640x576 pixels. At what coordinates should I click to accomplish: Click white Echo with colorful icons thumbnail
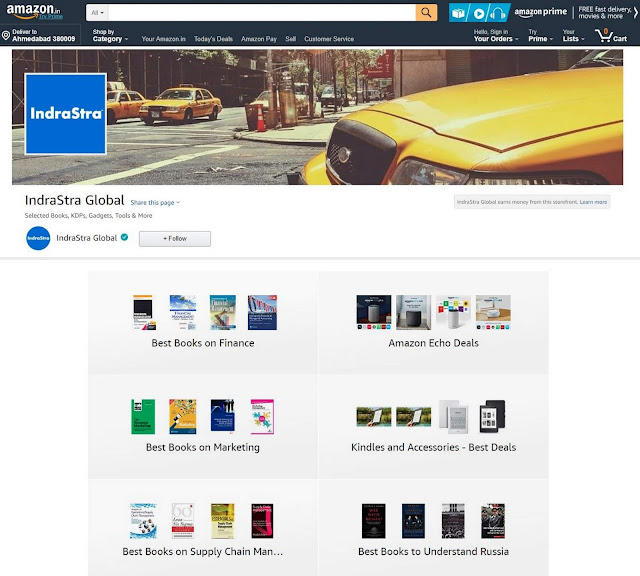(453, 312)
